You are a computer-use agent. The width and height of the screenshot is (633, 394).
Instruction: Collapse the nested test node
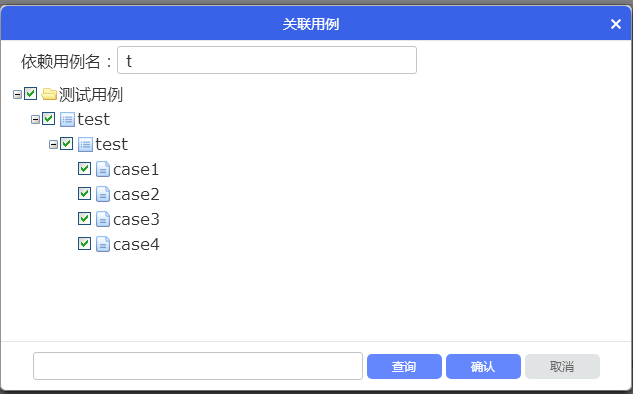tap(53, 145)
